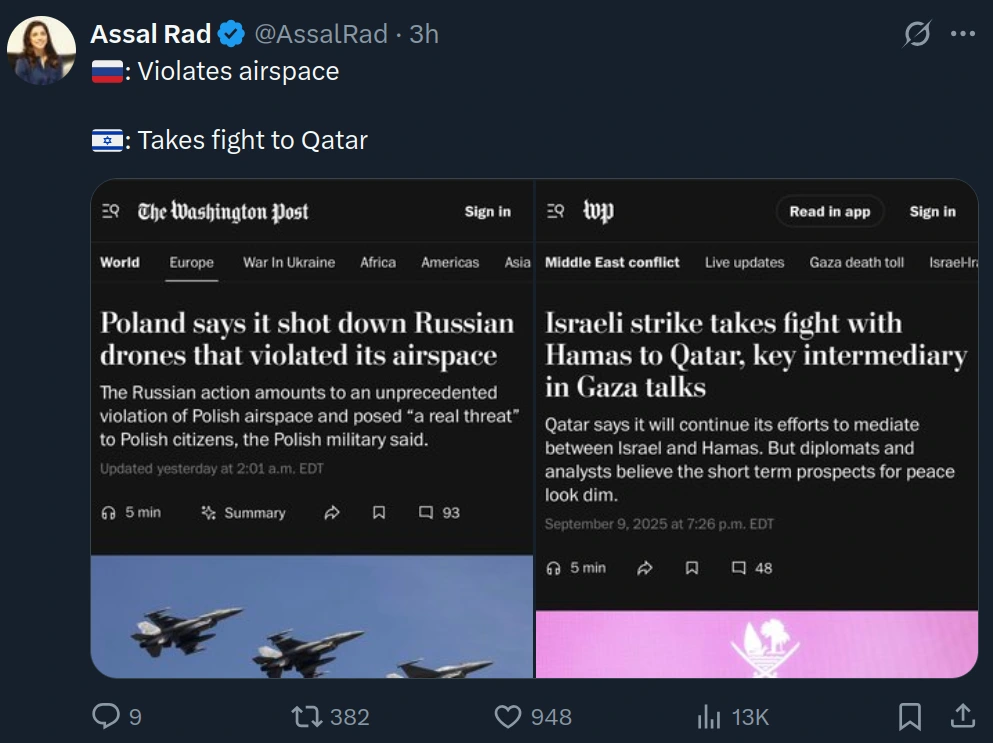
Task: Open the Israeli strike Qatar article image
Action: click(756, 428)
